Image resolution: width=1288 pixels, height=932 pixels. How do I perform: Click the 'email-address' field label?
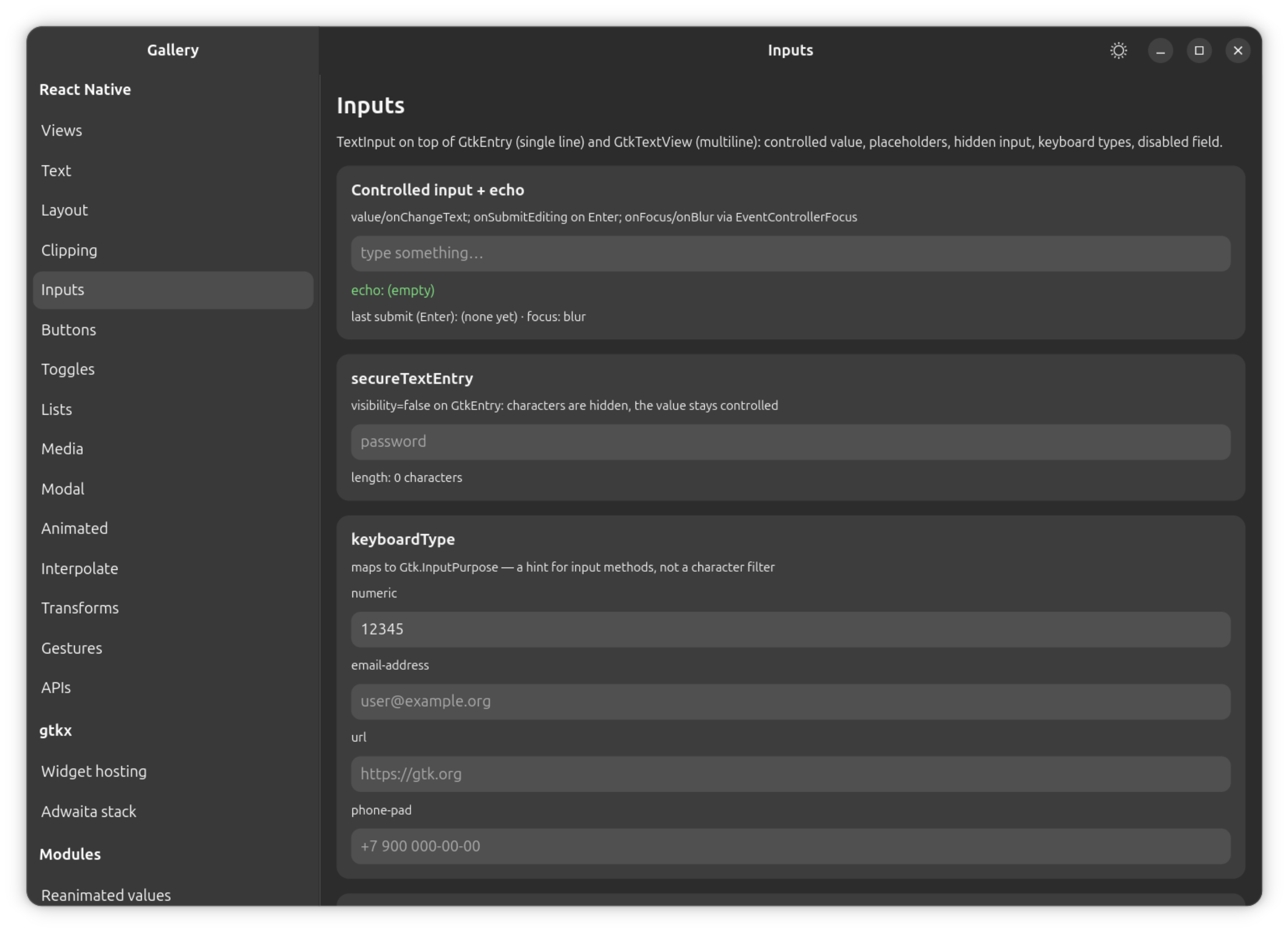point(390,665)
